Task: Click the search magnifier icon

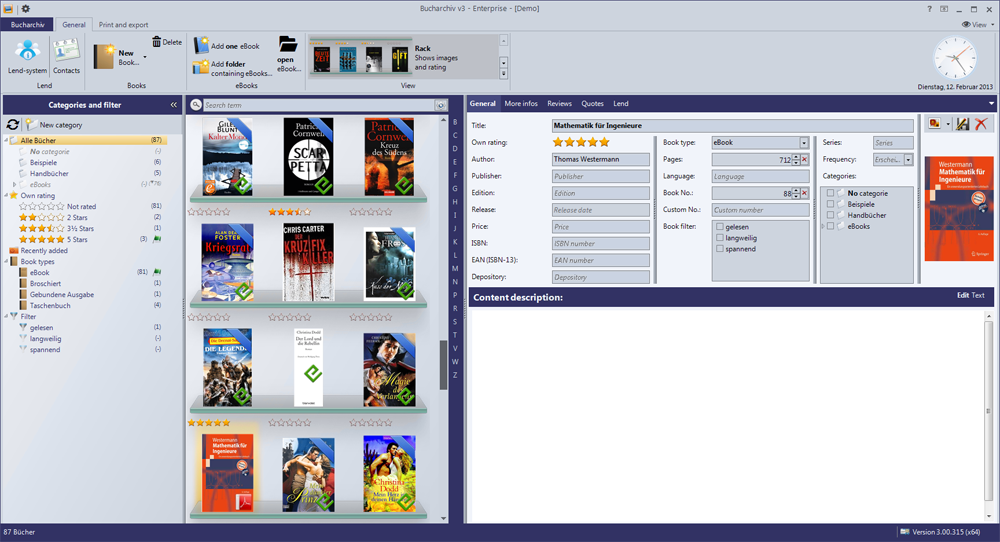Action: [x=196, y=105]
